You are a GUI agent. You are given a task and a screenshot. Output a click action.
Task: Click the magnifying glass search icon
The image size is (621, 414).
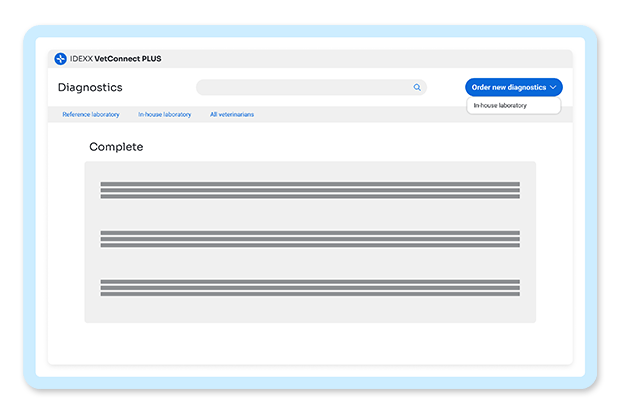pos(417,87)
